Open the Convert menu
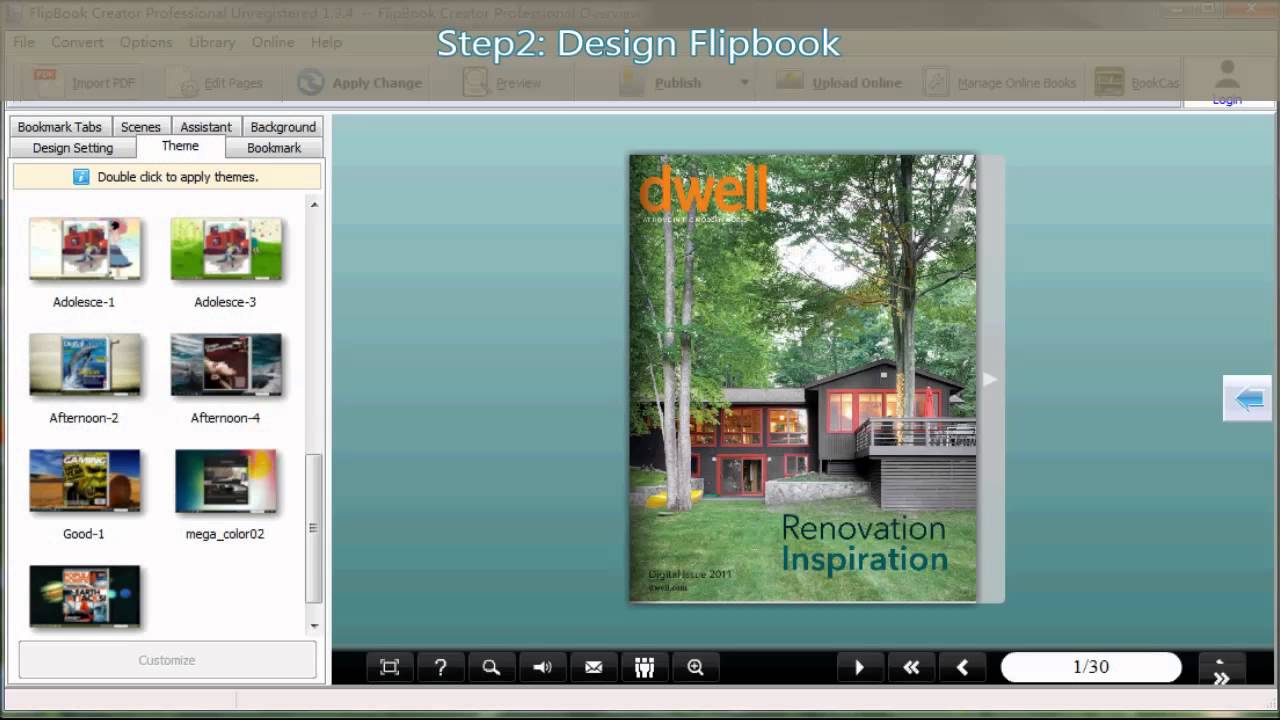The width and height of the screenshot is (1280, 720). pyautogui.click(x=77, y=42)
